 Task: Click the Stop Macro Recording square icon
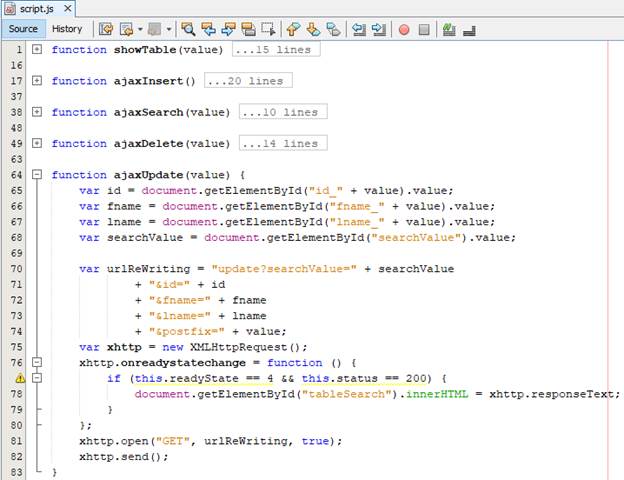point(424,29)
